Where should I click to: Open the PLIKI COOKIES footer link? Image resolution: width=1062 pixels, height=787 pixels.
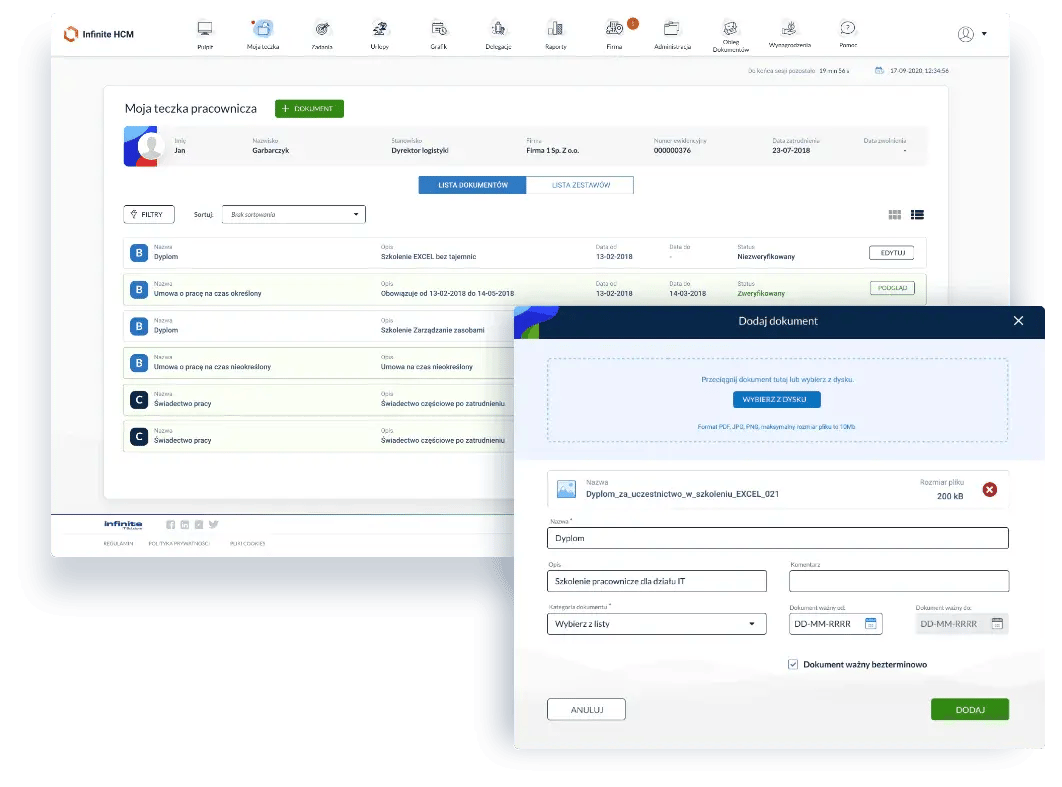tap(247, 543)
